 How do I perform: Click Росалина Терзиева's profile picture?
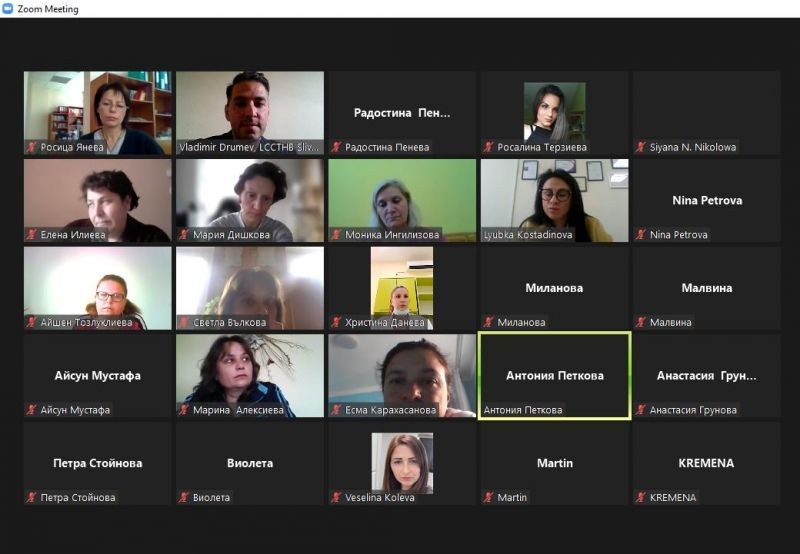coord(555,112)
